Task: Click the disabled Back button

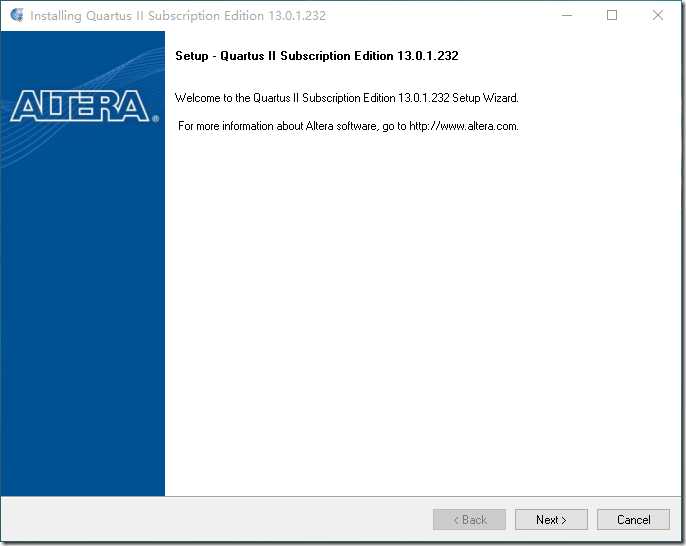Action: tap(469, 519)
